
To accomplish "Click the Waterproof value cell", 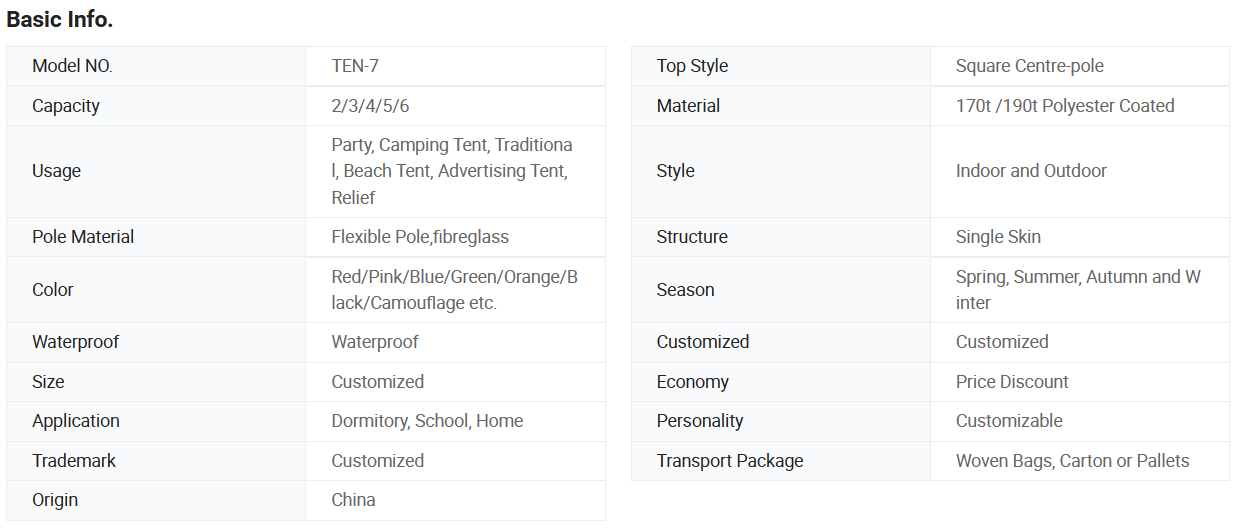I will point(375,342).
